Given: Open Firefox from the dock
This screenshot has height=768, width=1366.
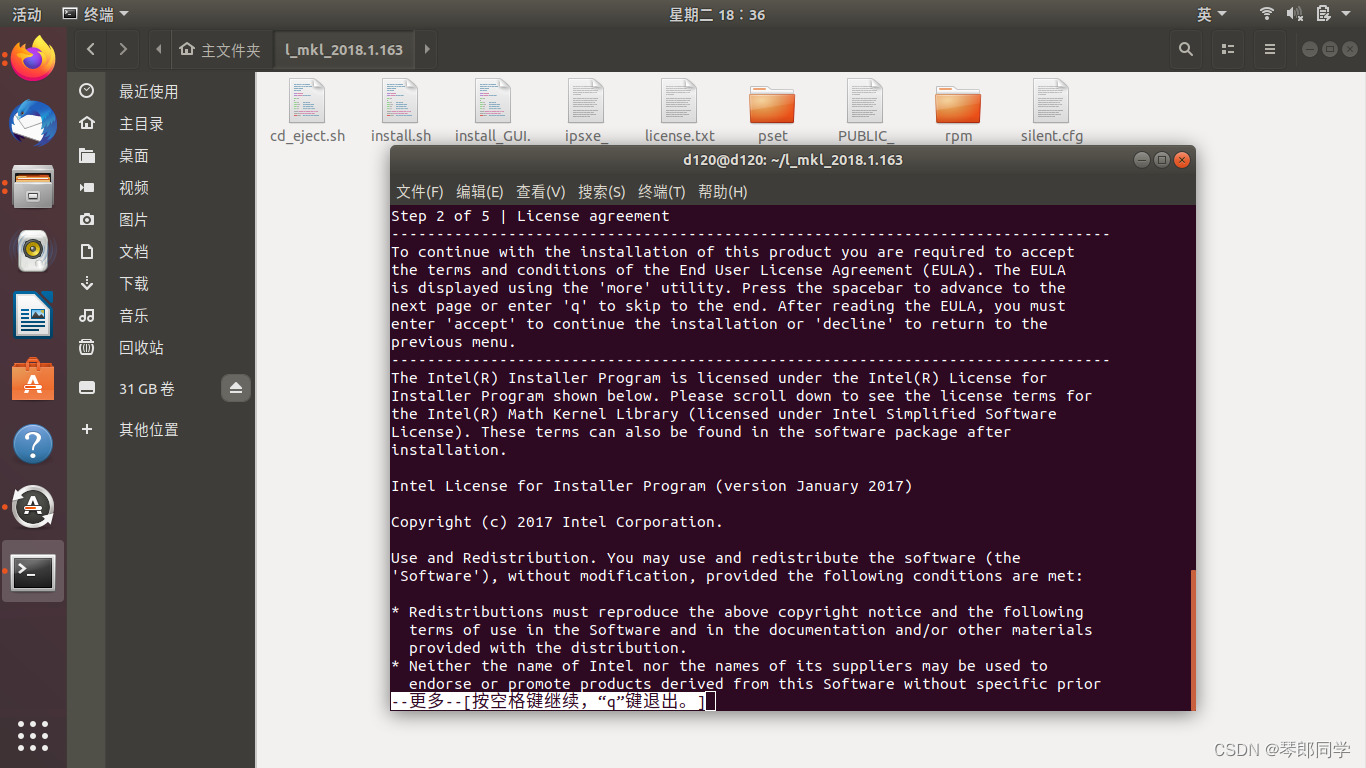Looking at the screenshot, I should pyautogui.click(x=33, y=59).
